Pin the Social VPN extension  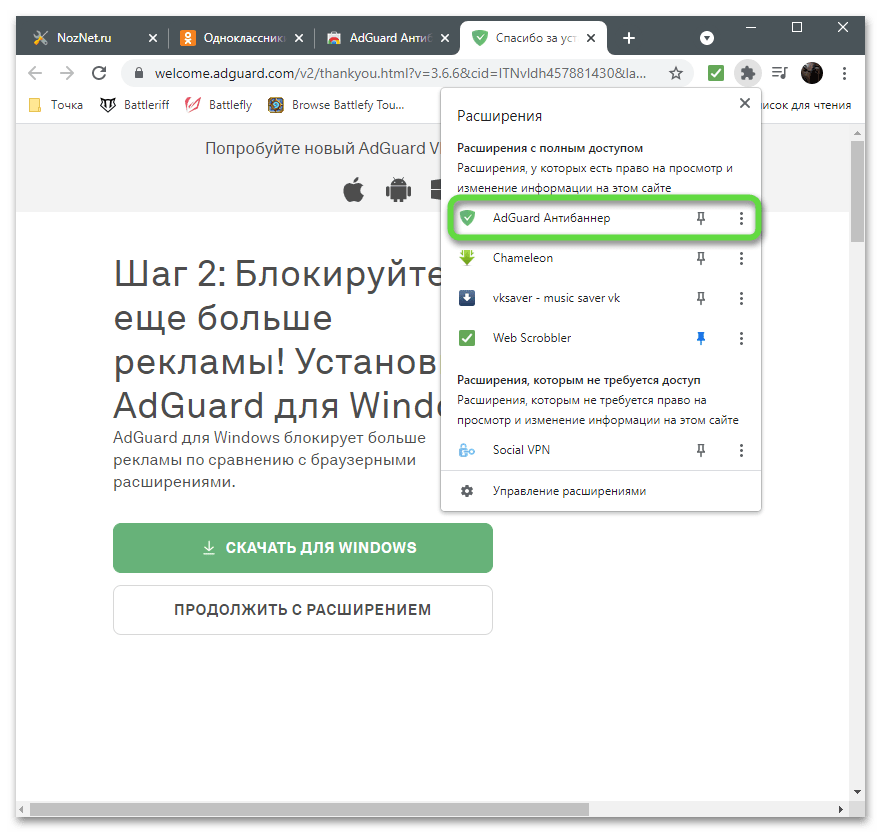coord(701,450)
